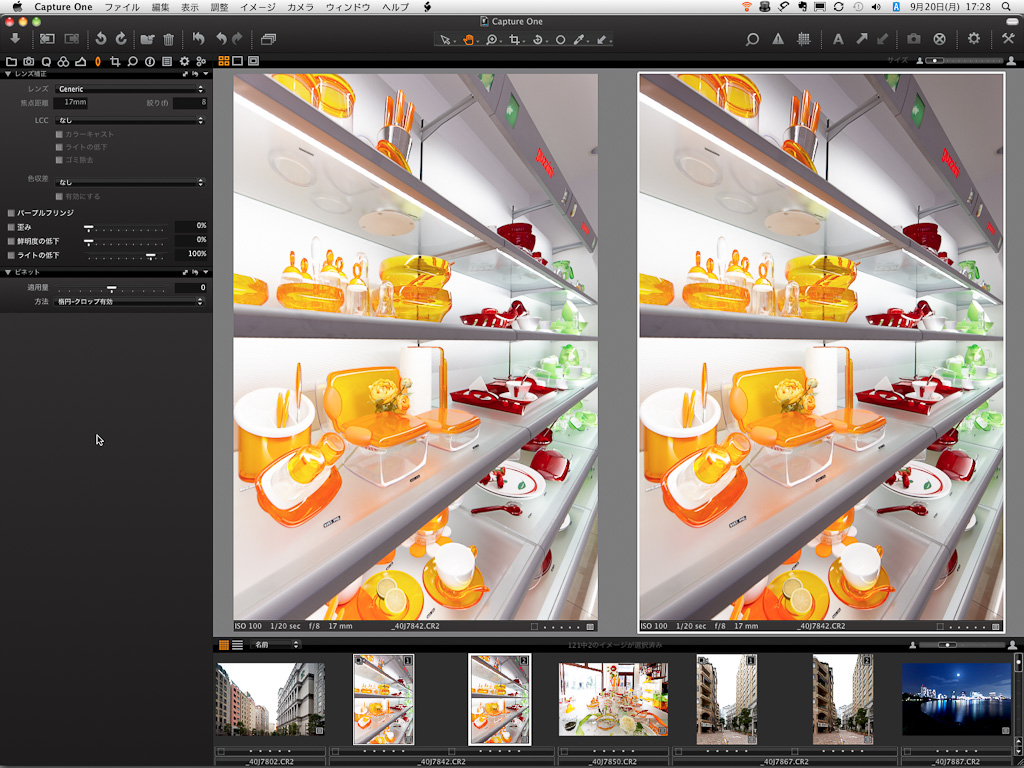Open the Capture tool tab camera icon
This screenshot has height=768, width=1024.
pos(28,61)
